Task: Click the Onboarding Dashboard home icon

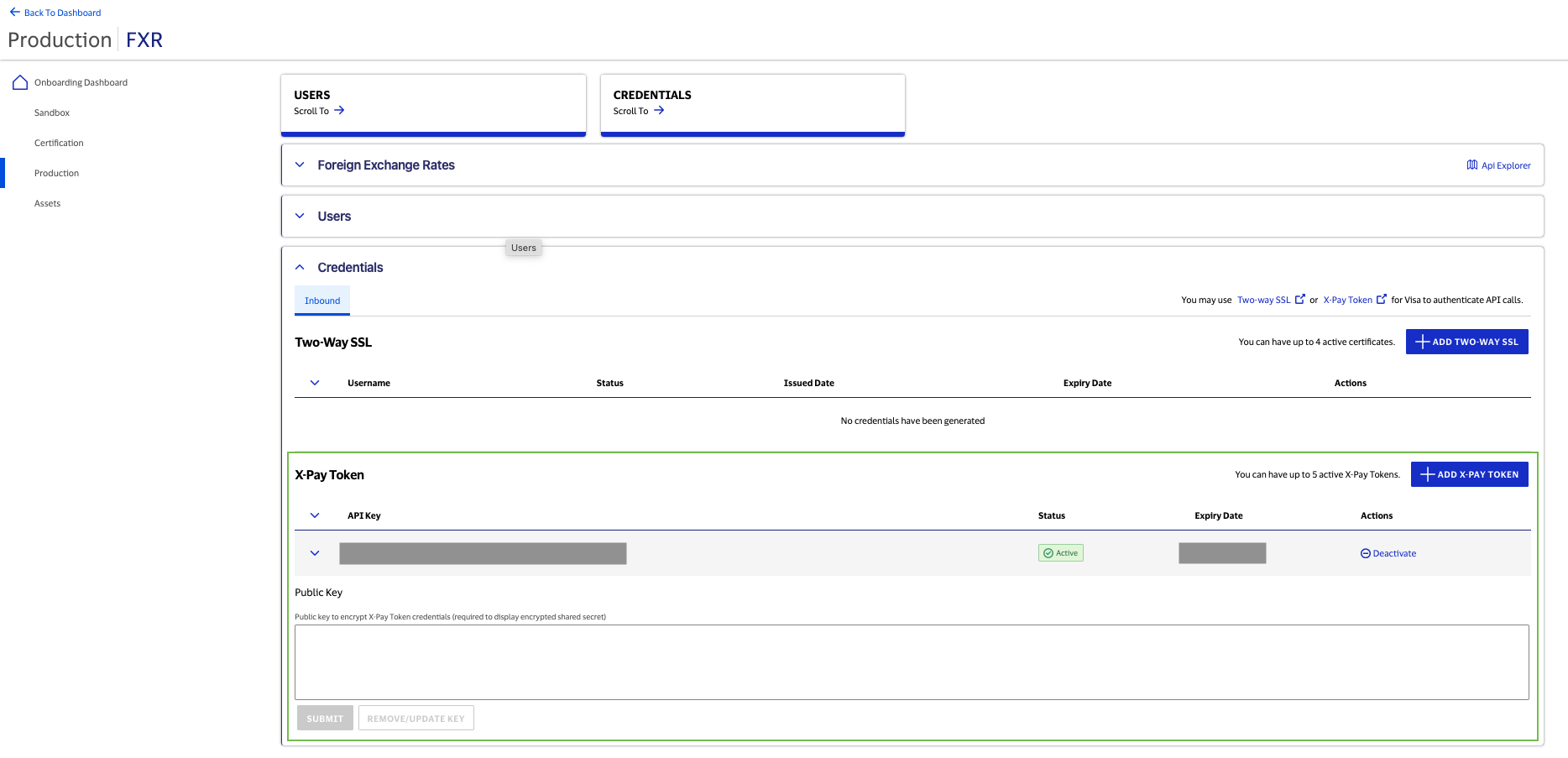Action: (x=20, y=82)
